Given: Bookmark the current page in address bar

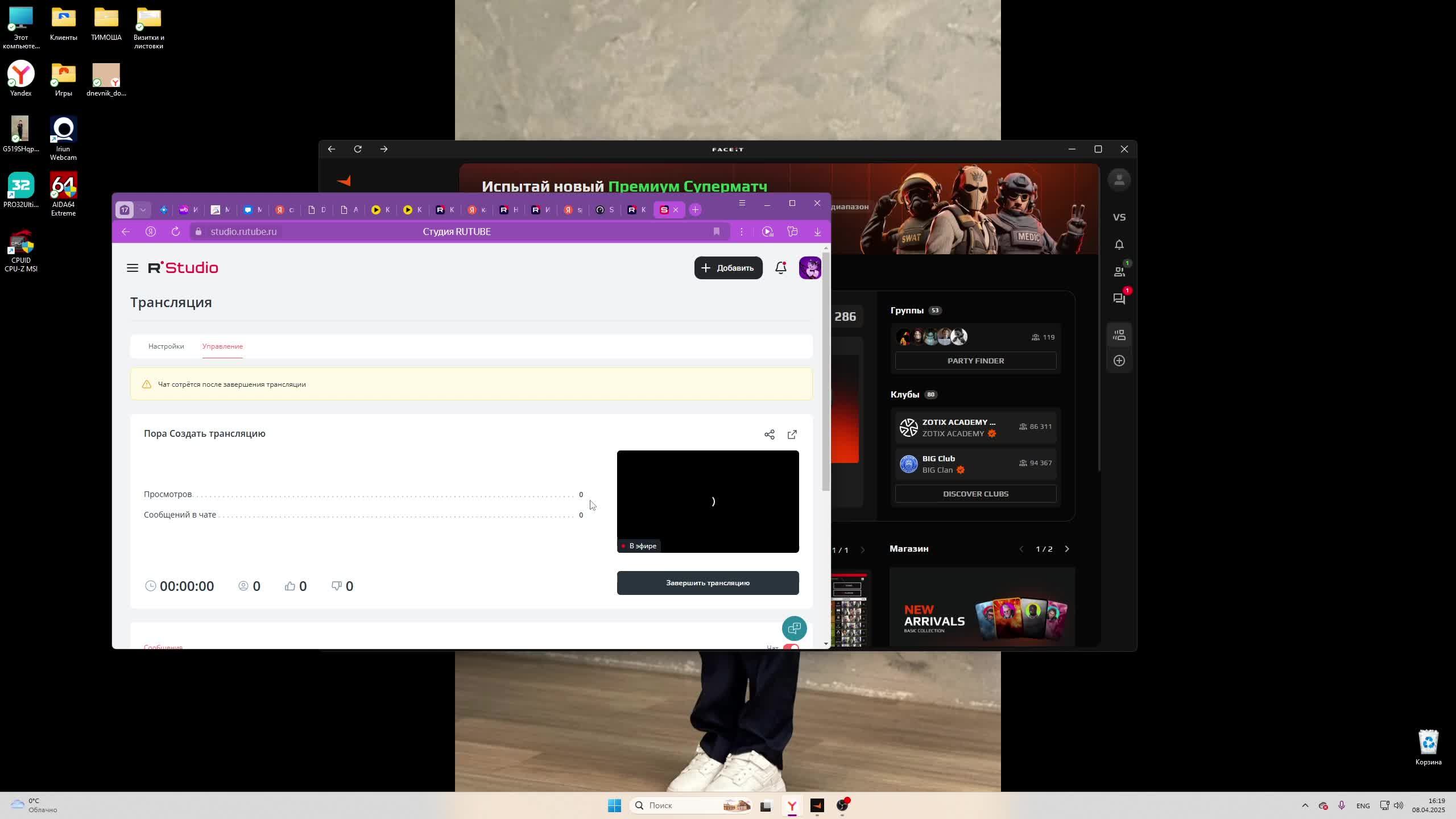Looking at the screenshot, I should pos(717,231).
